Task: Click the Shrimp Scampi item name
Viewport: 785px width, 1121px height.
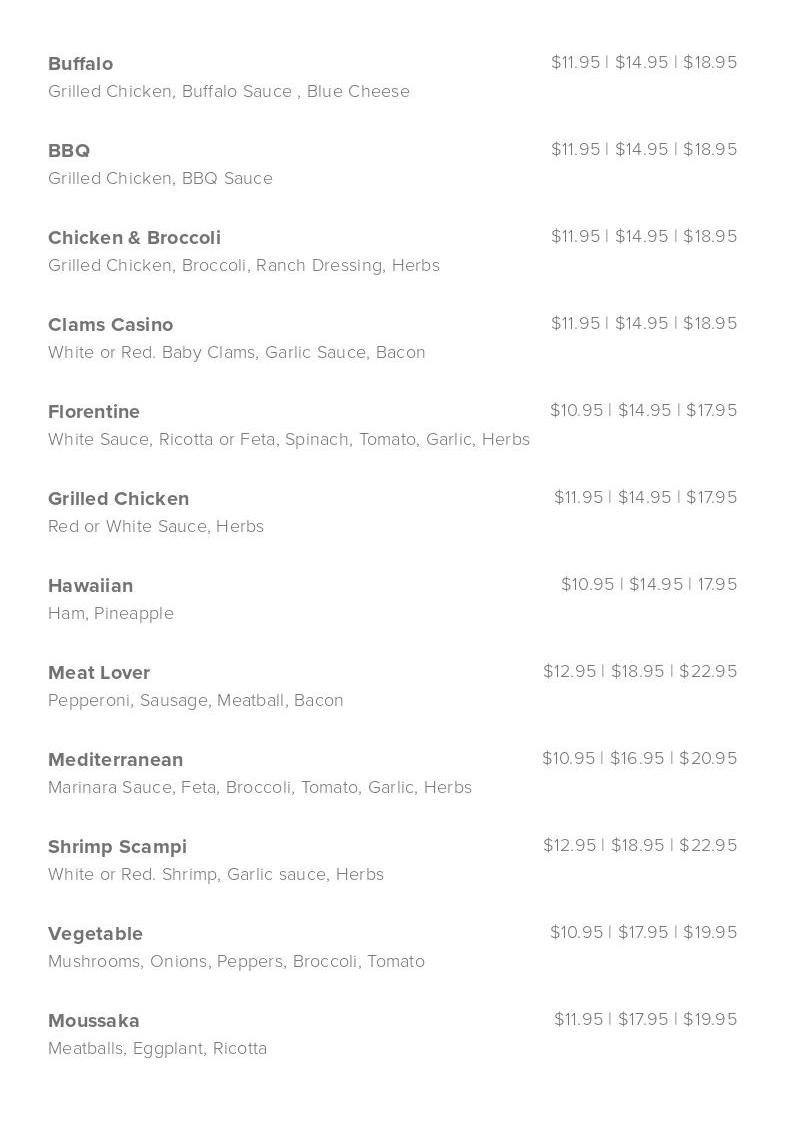Action: click(x=117, y=847)
